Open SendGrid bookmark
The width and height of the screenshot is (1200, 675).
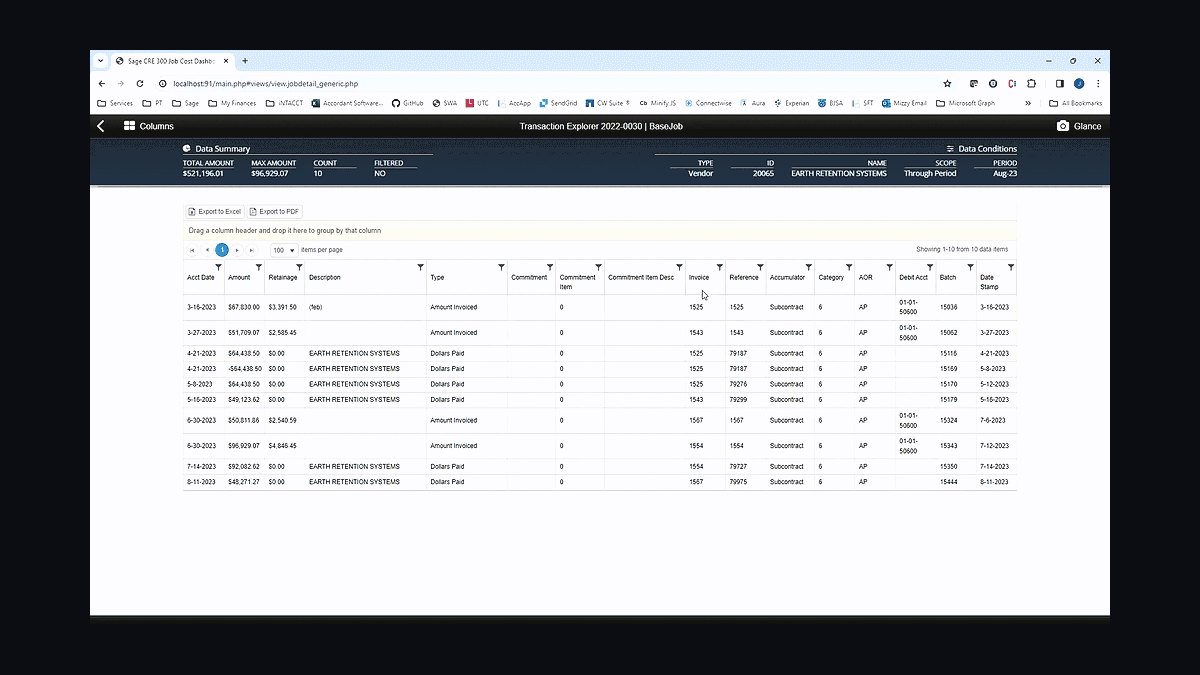click(558, 103)
